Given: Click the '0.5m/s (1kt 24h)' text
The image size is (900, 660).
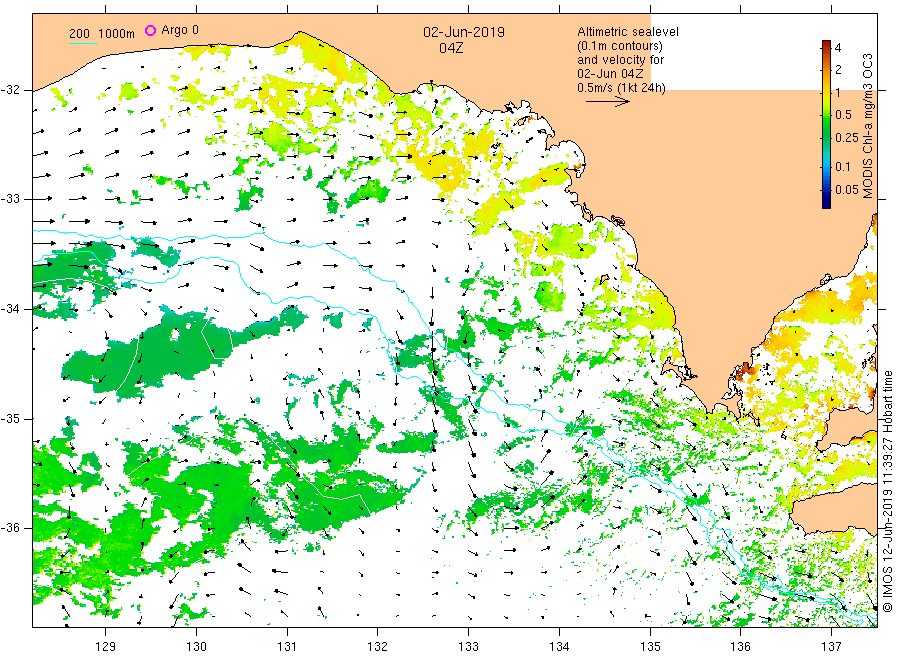Looking at the screenshot, I should 622,88.
